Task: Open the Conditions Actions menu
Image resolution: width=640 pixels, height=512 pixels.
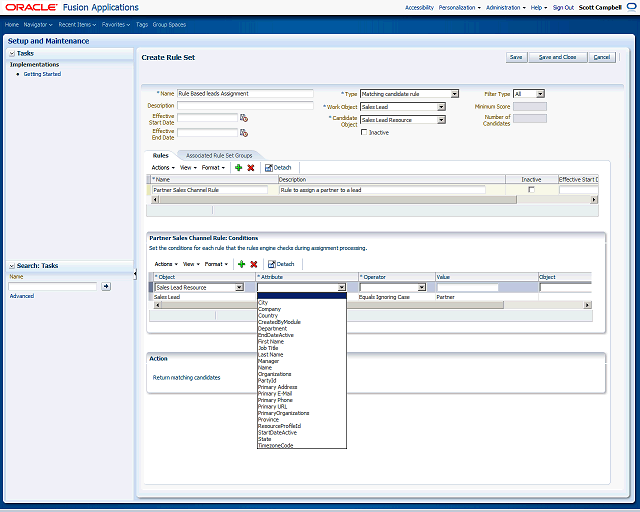Action: (x=166, y=264)
